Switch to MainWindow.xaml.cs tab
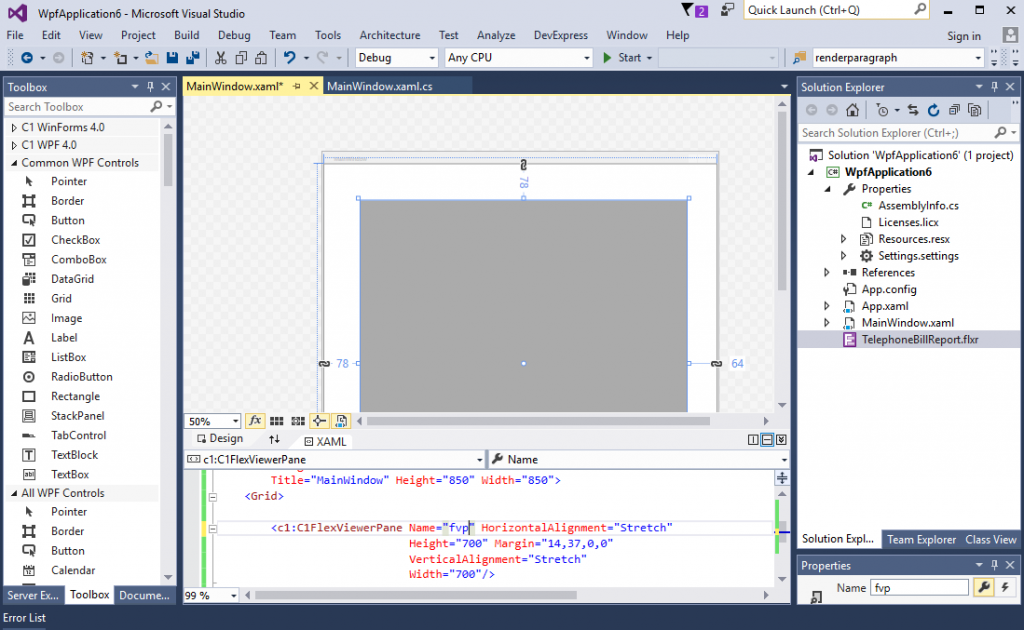This screenshot has height=630, width=1024. (379, 86)
